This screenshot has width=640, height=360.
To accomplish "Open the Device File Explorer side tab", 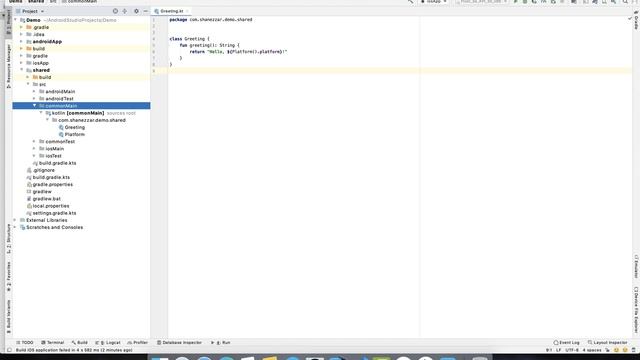I will point(636,310).
